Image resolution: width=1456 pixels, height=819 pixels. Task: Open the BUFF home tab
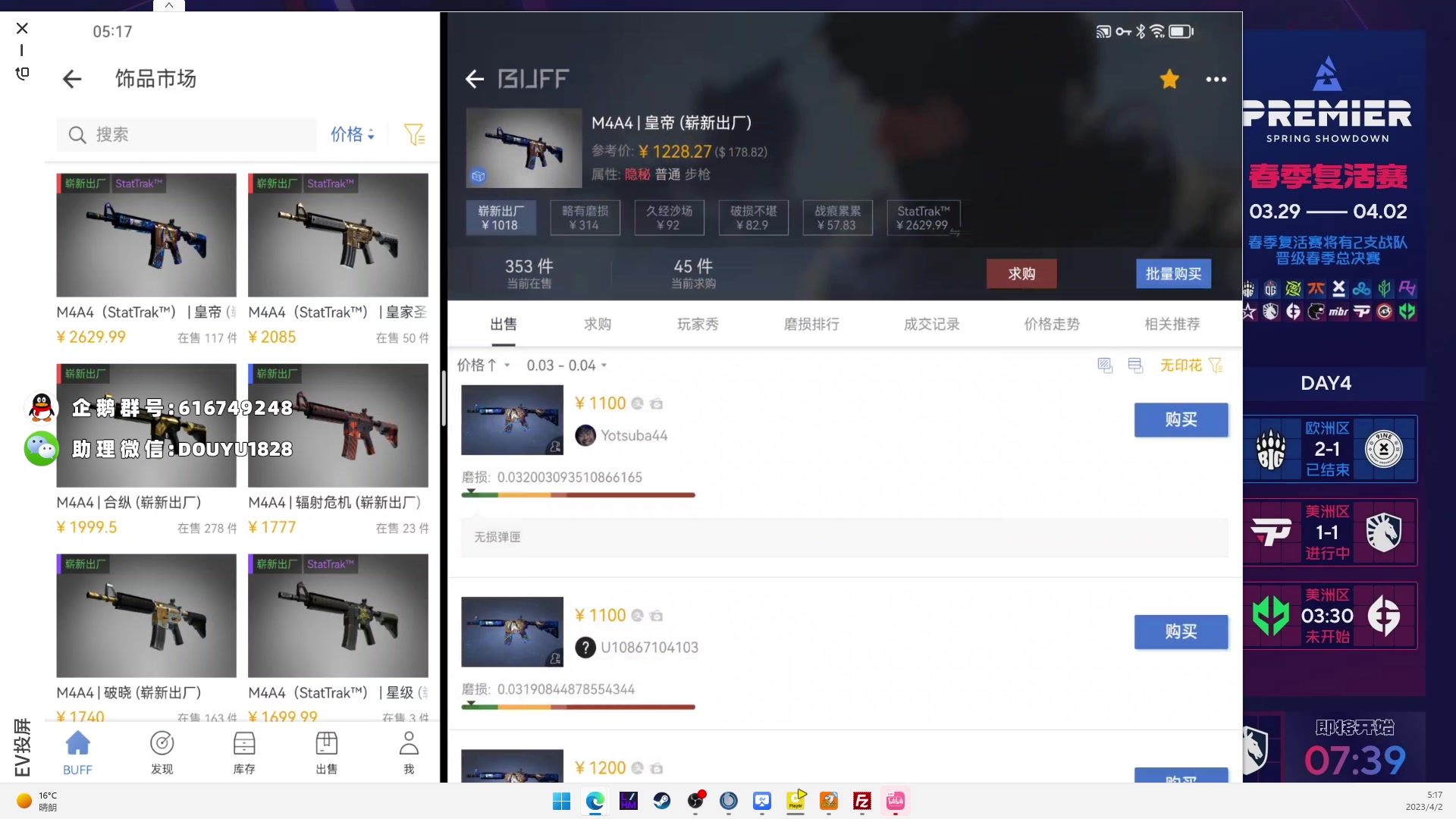[77, 752]
